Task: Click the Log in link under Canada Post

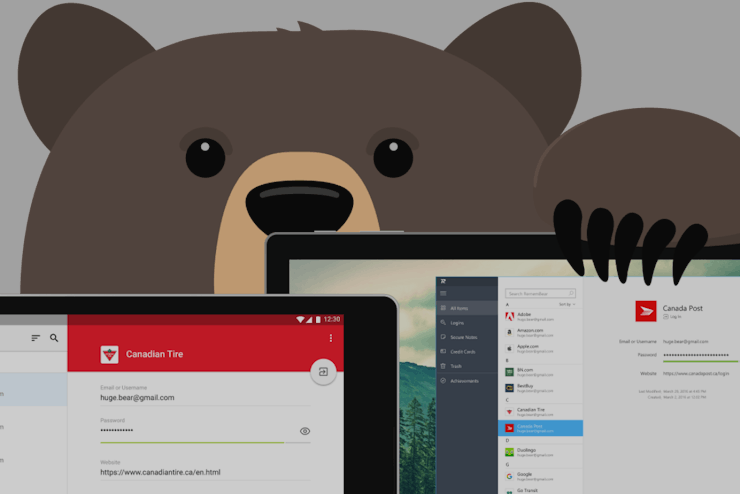Action: (672, 316)
